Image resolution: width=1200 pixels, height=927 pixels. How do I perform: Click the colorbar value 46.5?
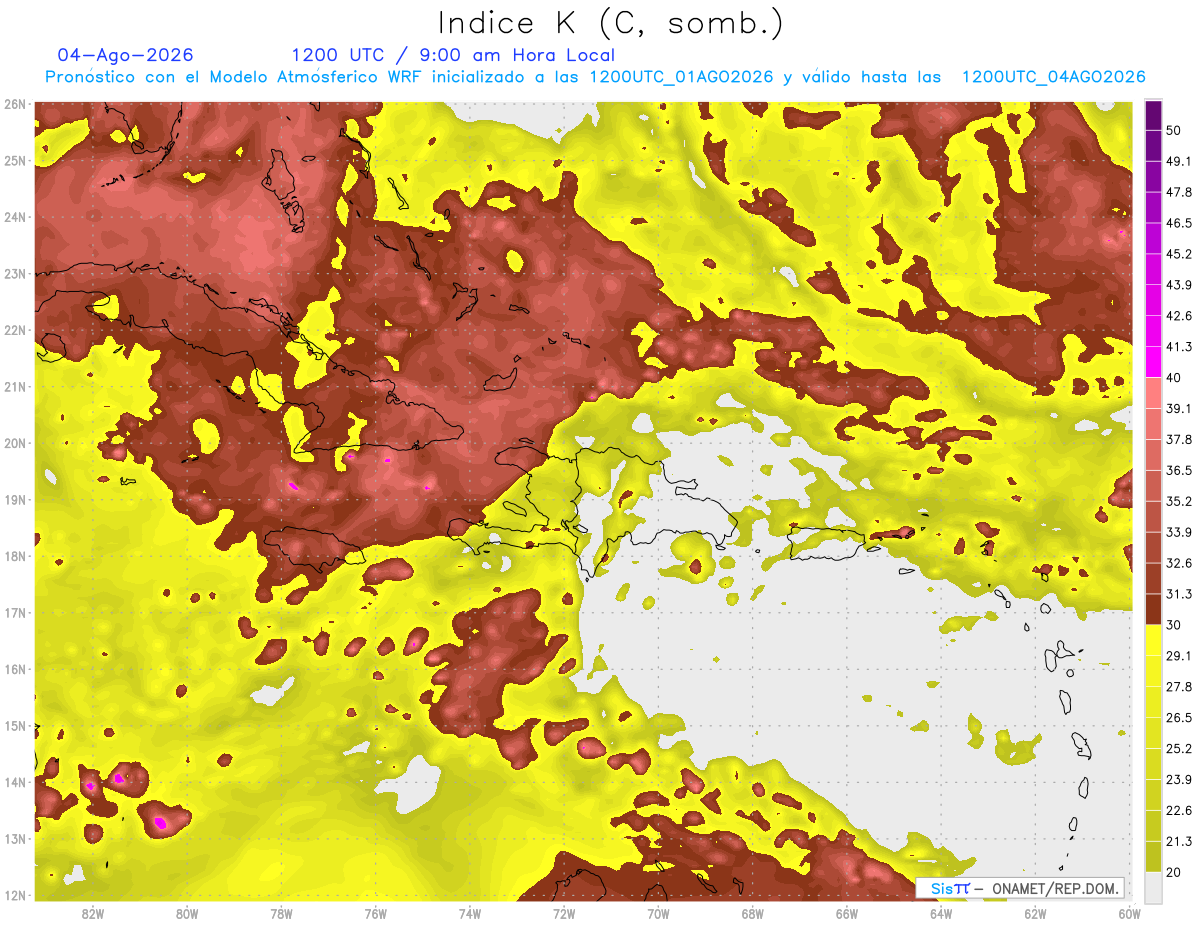1179,223
